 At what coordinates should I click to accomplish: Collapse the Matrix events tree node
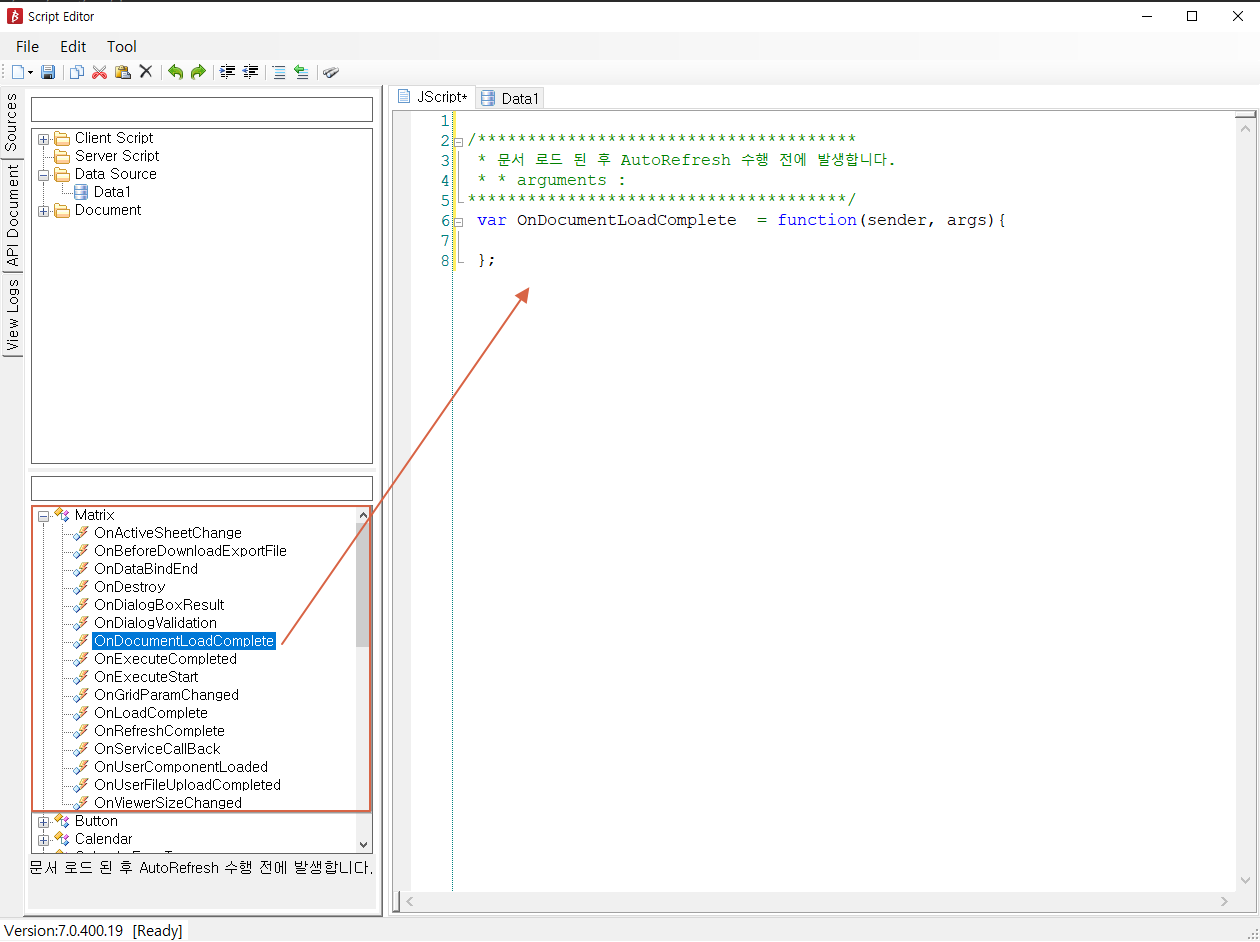(44, 516)
